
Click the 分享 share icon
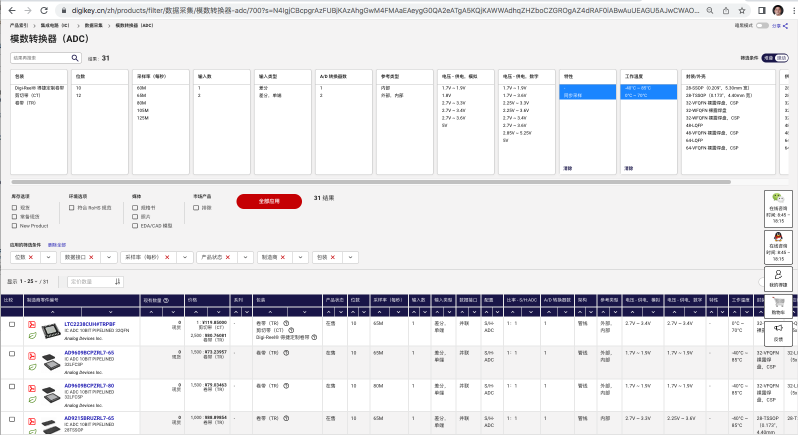pyautogui.click(x=785, y=25)
